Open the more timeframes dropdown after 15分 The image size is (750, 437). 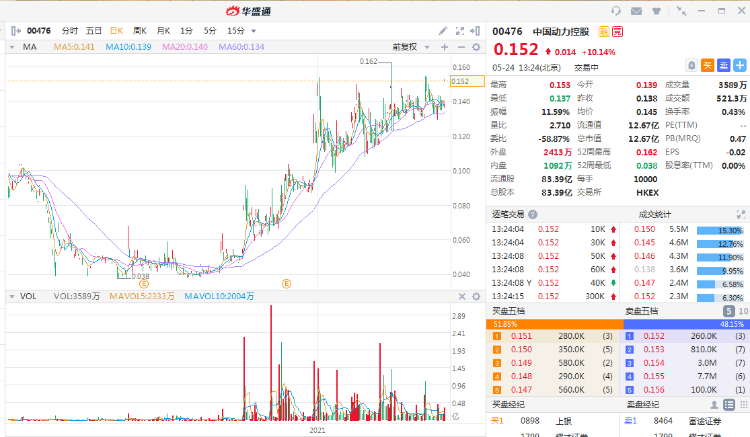point(254,31)
